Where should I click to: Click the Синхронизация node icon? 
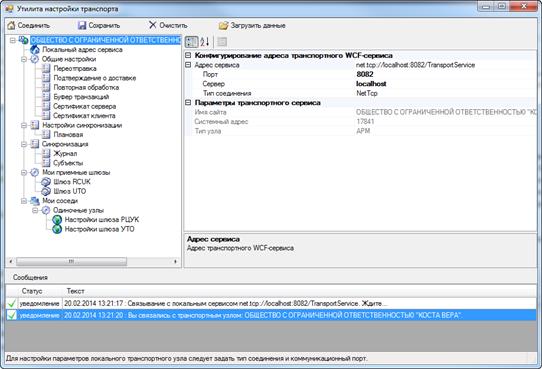pos(35,144)
